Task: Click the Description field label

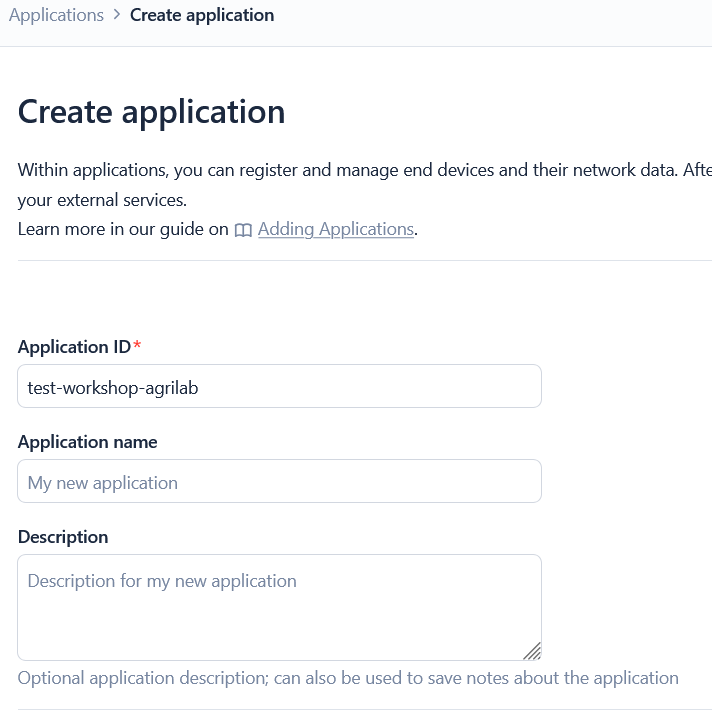Action: (x=63, y=537)
